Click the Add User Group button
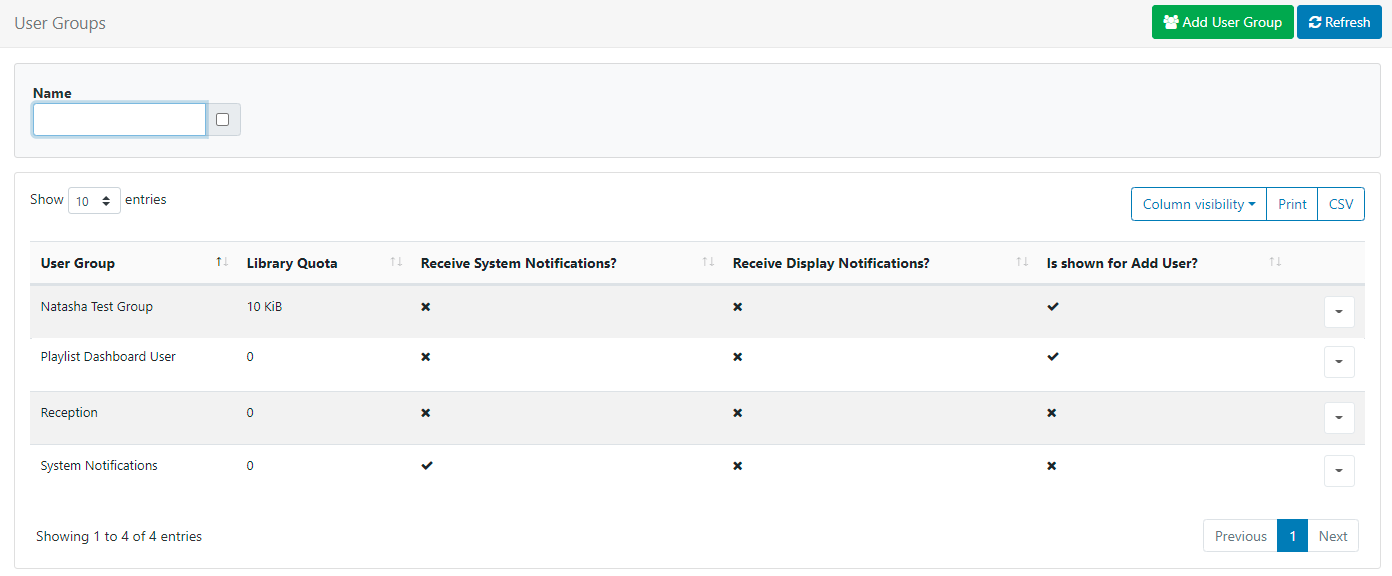Image resolution: width=1392 pixels, height=576 pixels. click(x=1222, y=22)
